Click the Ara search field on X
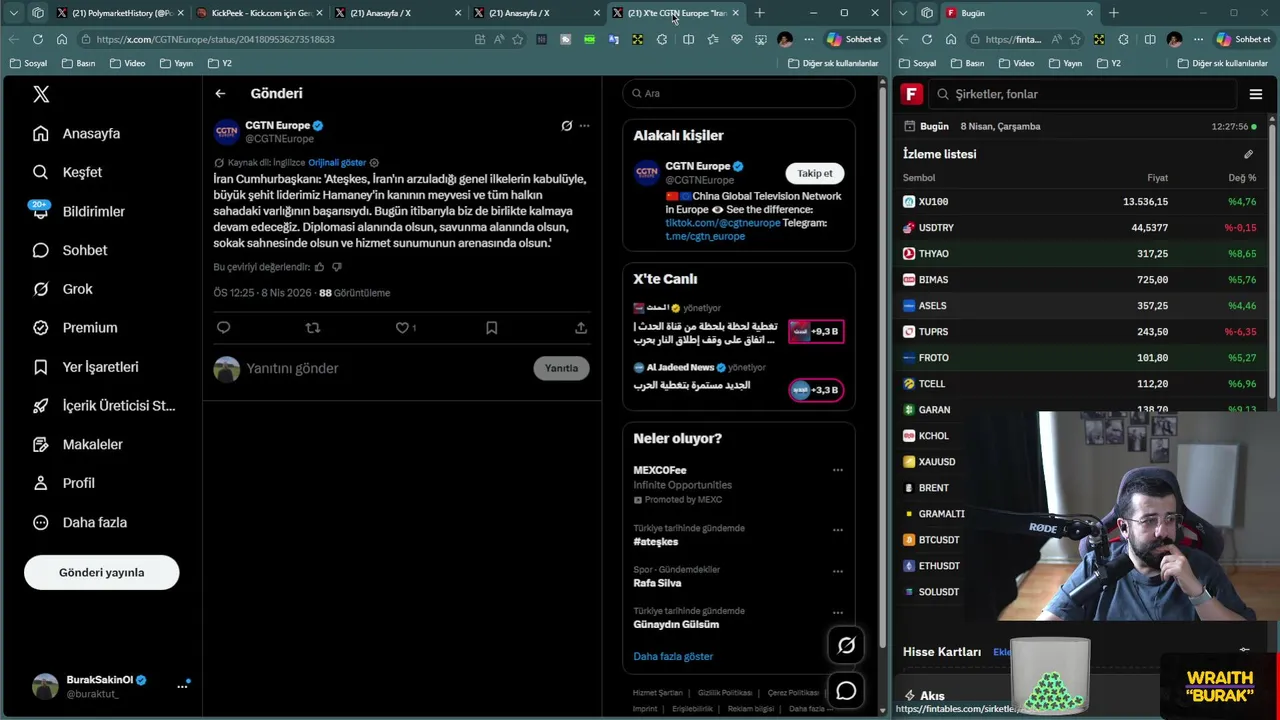Screen dimensions: 1280x720 pos(739,93)
